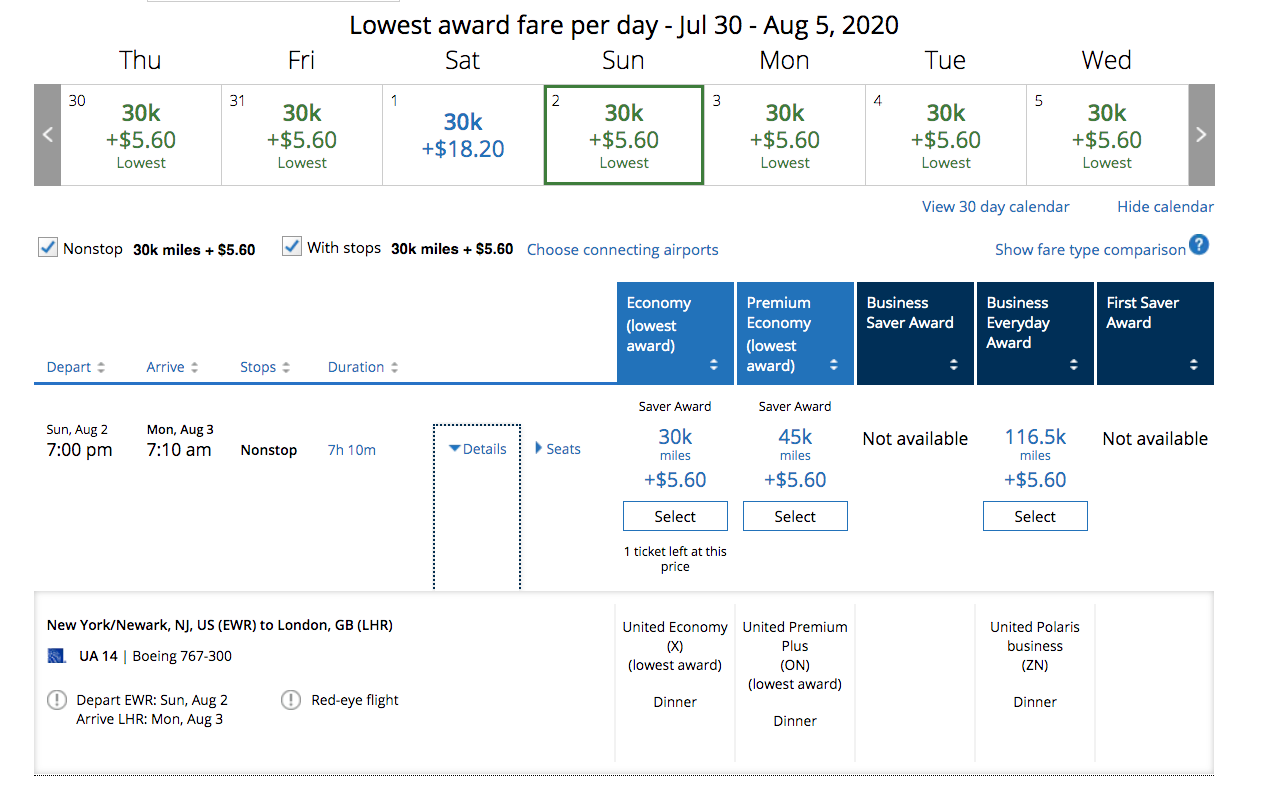Expand the Seats selection panel
The width and height of the screenshot is (1265, 786).
pos(557,448)
